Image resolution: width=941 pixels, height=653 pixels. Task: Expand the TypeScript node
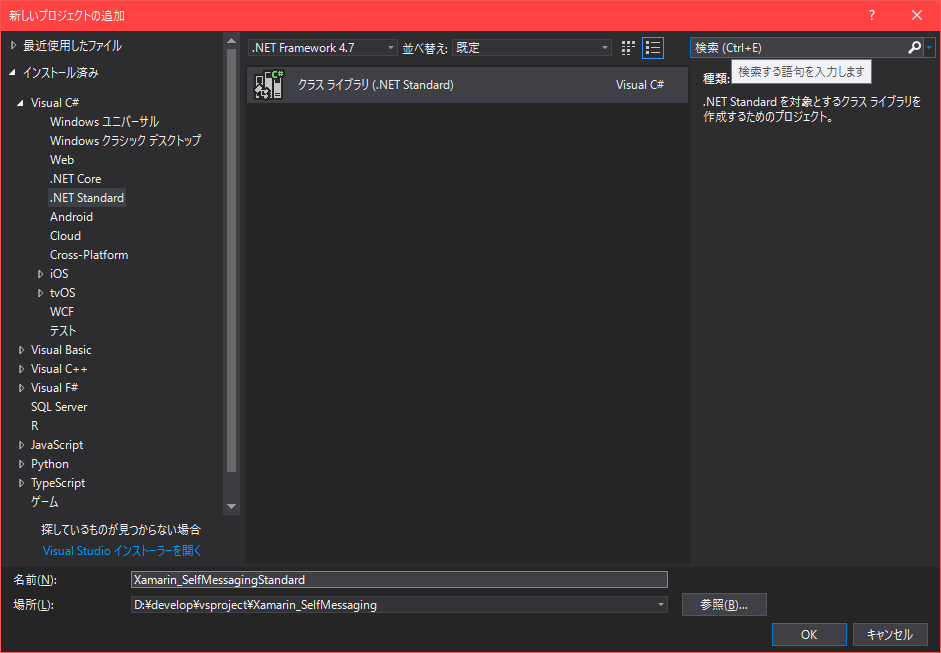pos(22,483)
